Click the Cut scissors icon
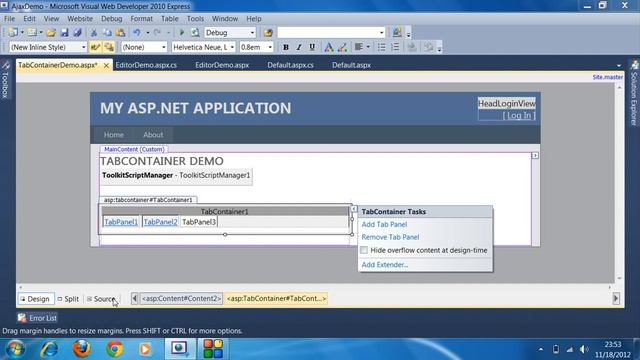 [94, 33]
